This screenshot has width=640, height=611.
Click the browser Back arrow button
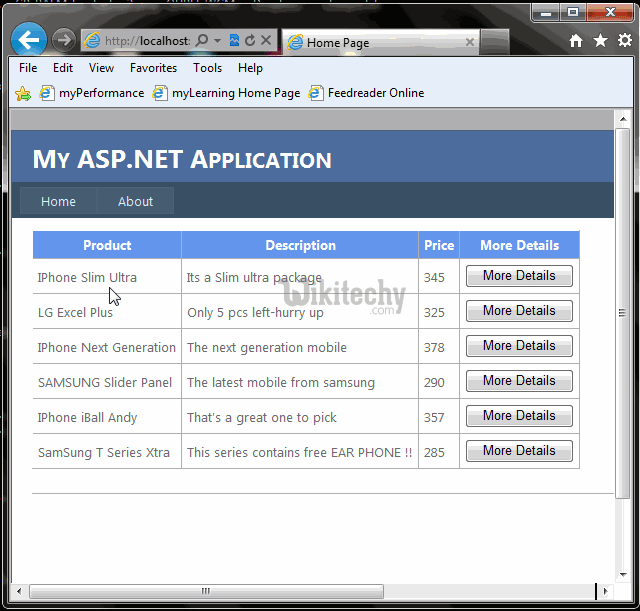pyautogui.click(x=28, y=40)
